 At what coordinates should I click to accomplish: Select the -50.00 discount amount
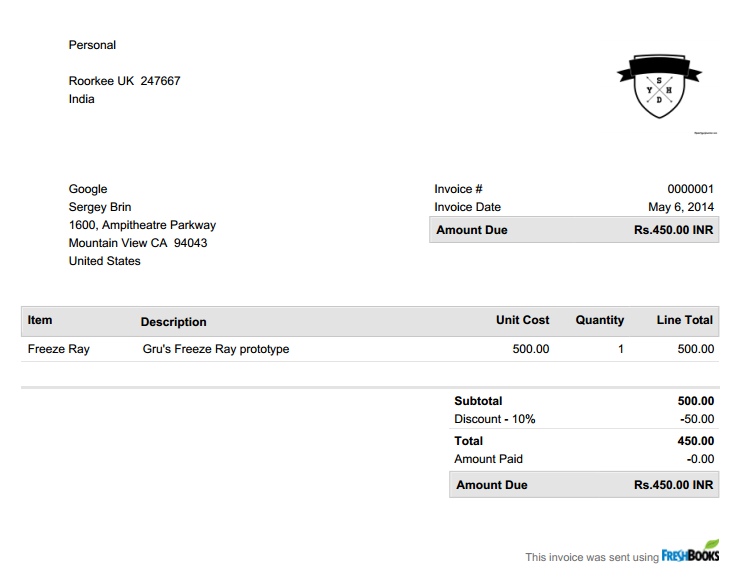tap(696, 419)
